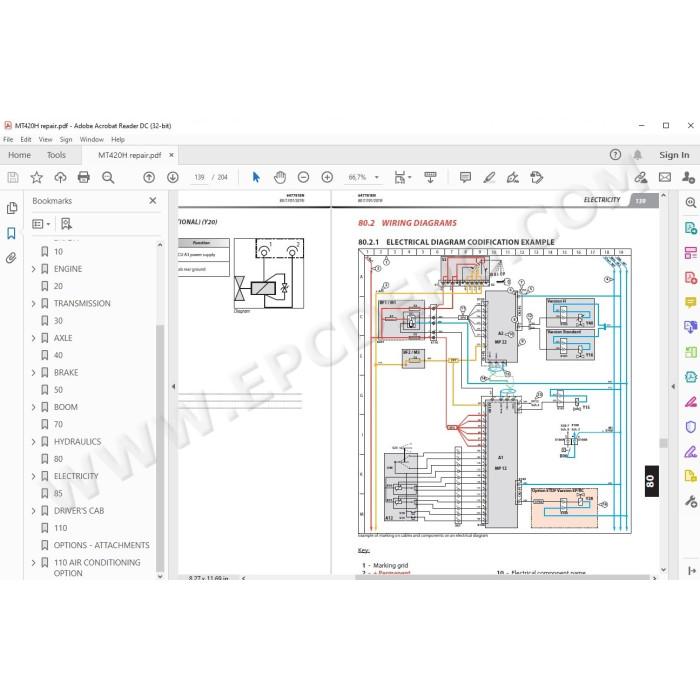Close the Bookmarks panel

pyautogui.click(x=153, y=201)
